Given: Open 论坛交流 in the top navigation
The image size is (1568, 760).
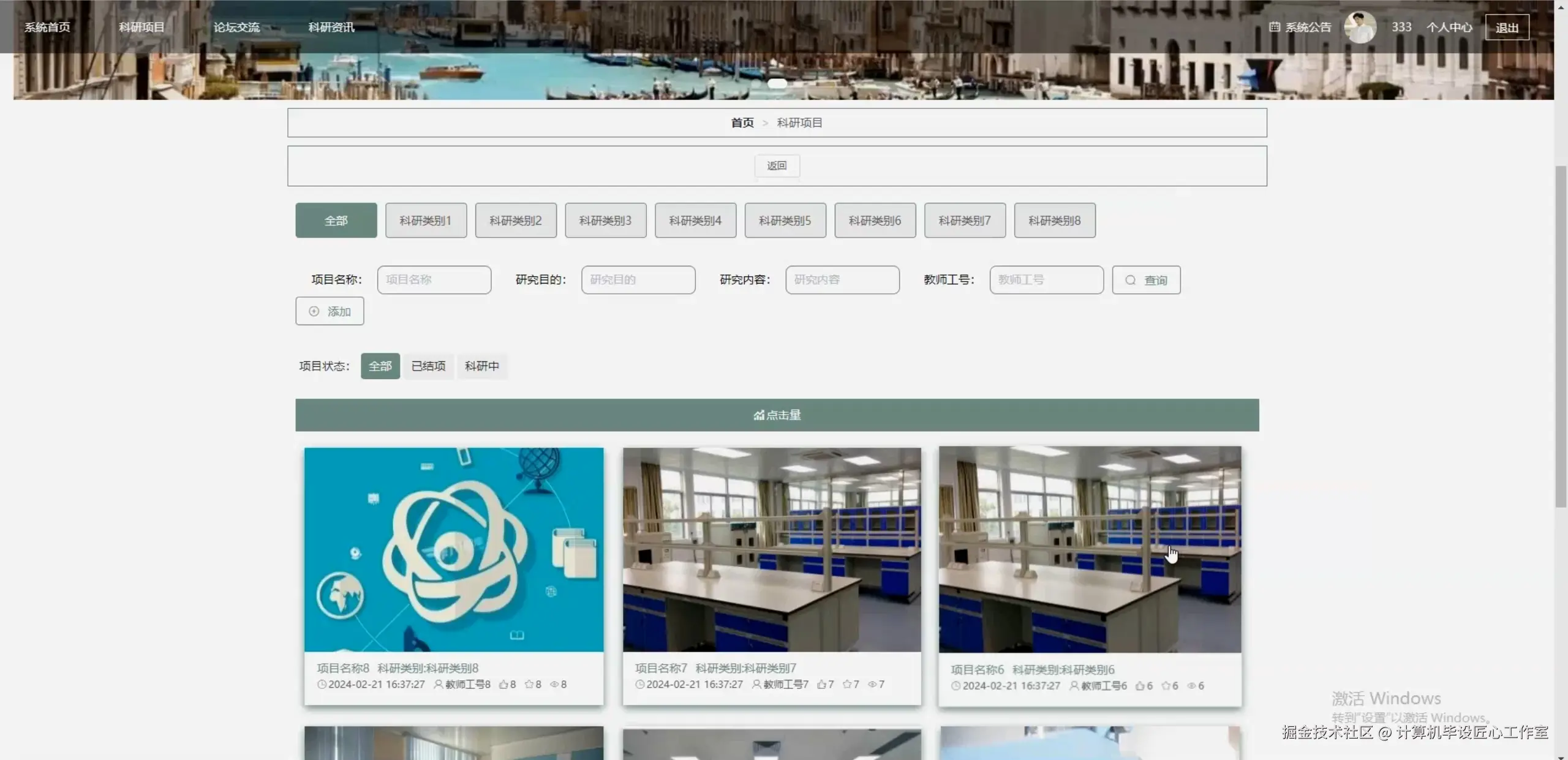Looking at the screenshot, I should point(236,27).
